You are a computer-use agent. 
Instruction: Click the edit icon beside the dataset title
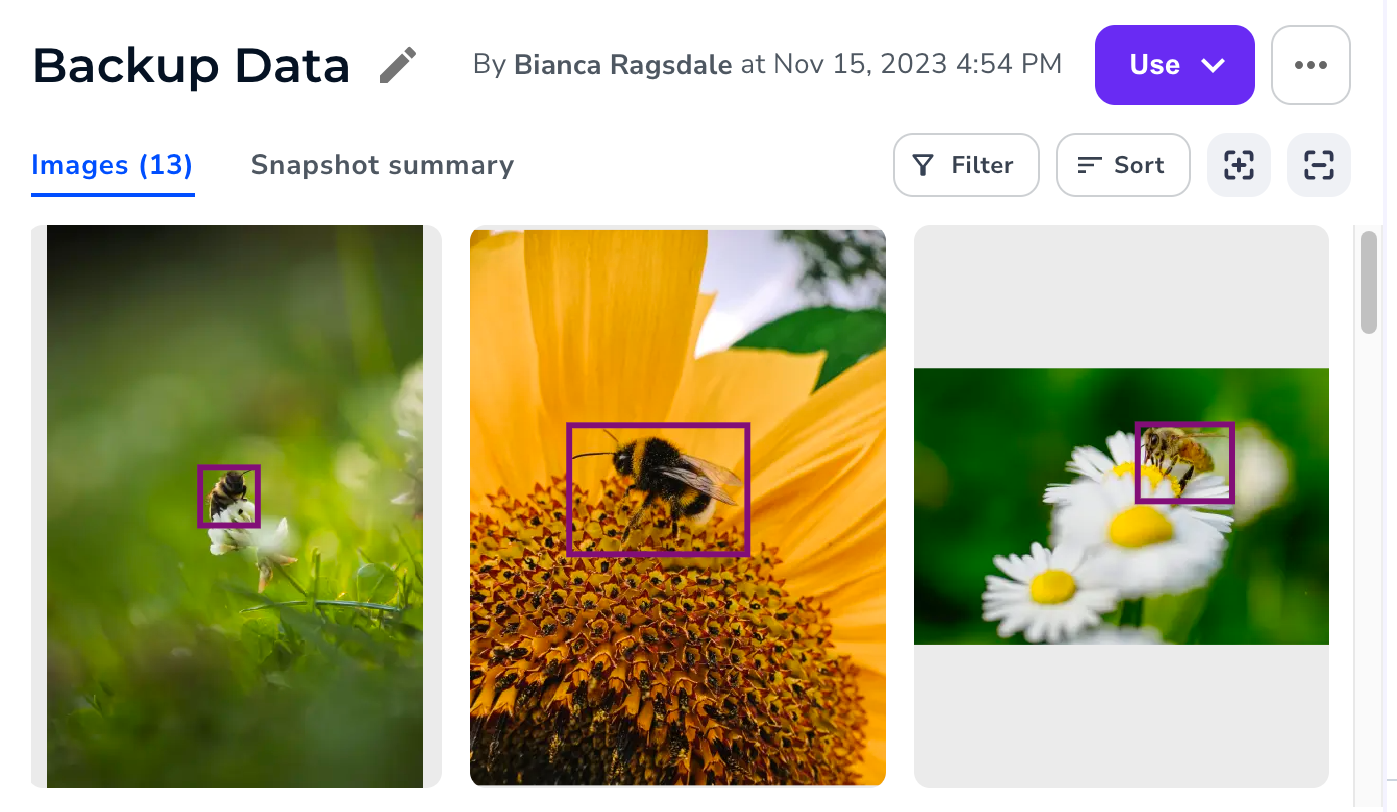[x=397, y=63]
